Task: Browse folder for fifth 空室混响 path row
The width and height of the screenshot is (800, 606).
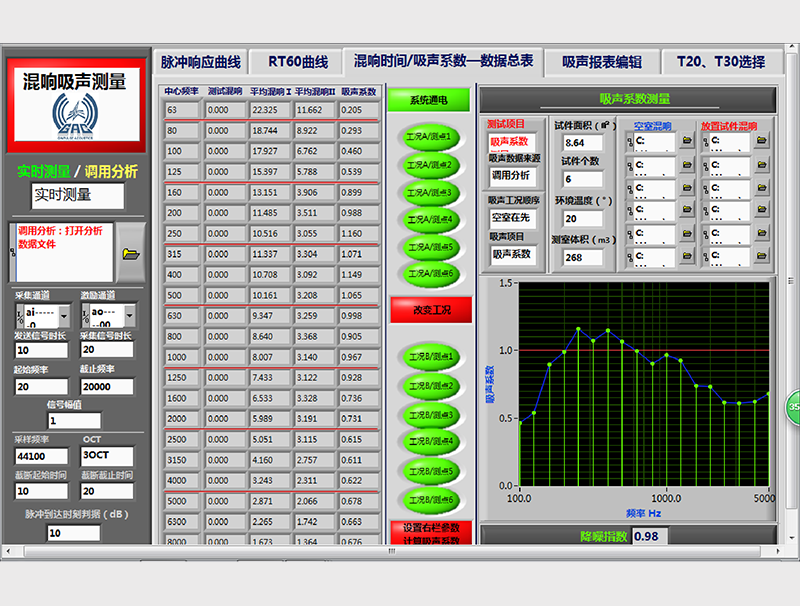Action: (687, 233)
